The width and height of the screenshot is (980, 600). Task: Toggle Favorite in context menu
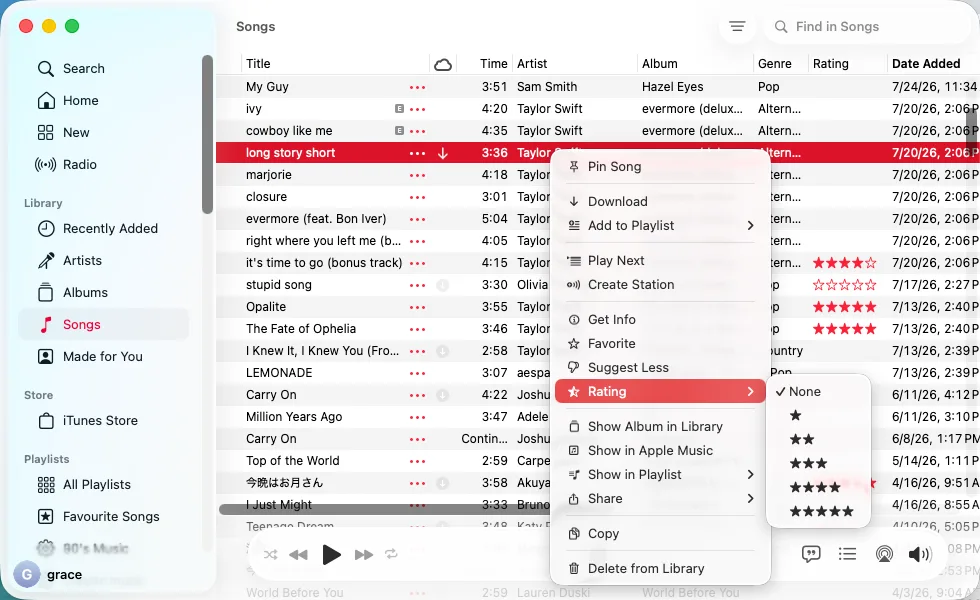tap(660, 344)
